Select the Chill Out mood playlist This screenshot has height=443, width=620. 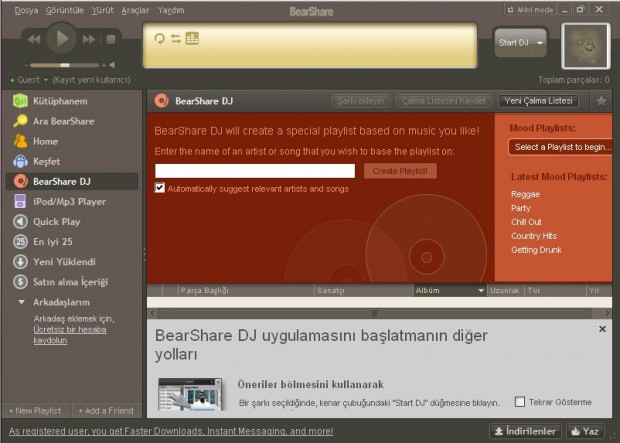click(x=526, y=222)
